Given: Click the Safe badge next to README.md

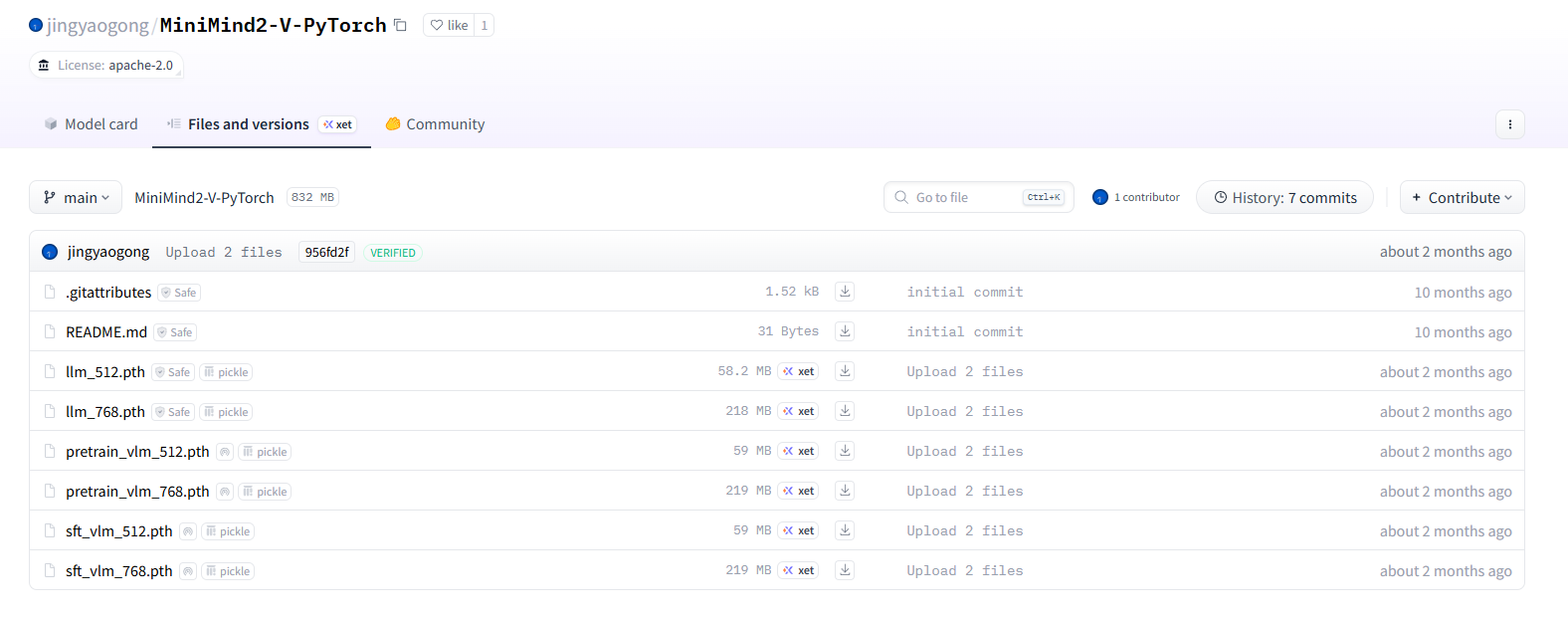Looking at the screenshot, I should coord(175,332).
